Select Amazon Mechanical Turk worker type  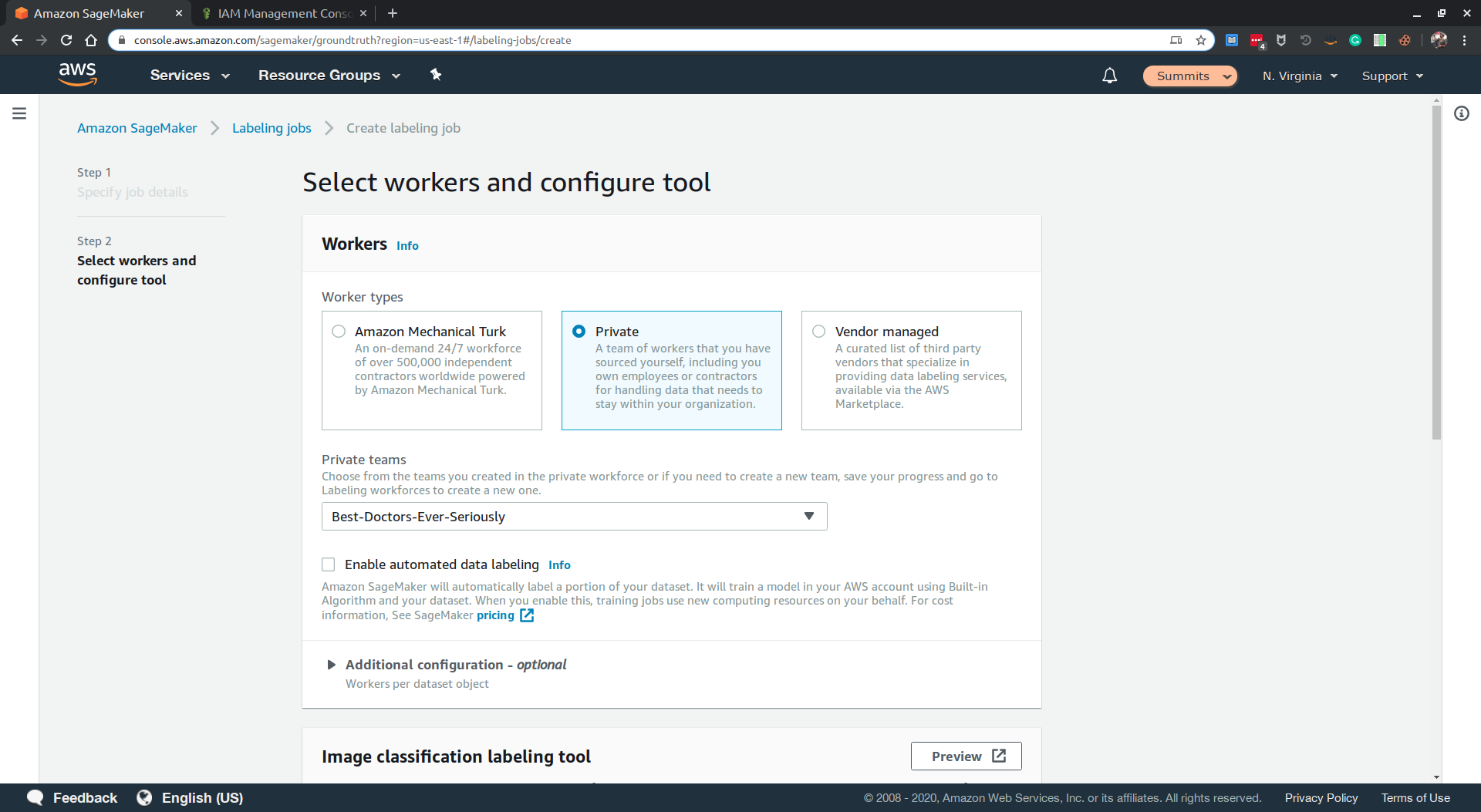coord(339,332)
